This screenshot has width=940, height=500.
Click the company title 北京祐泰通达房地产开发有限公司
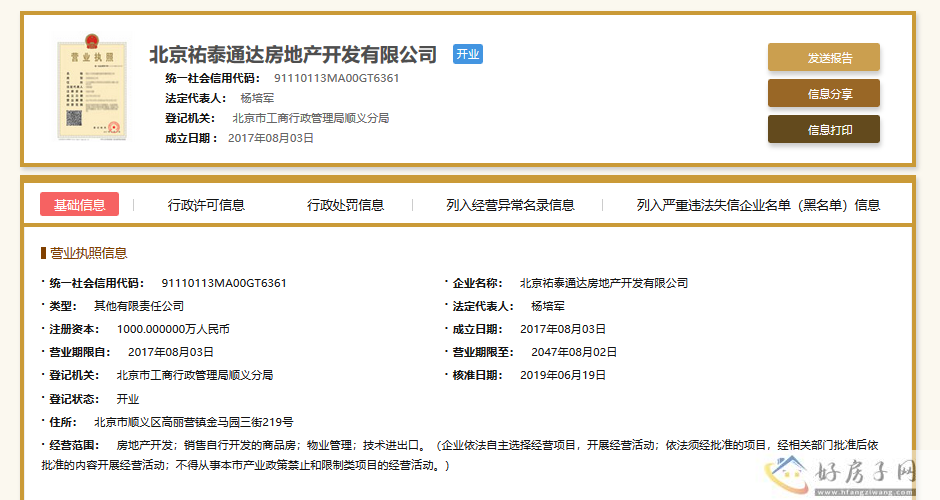coord(293,55)
